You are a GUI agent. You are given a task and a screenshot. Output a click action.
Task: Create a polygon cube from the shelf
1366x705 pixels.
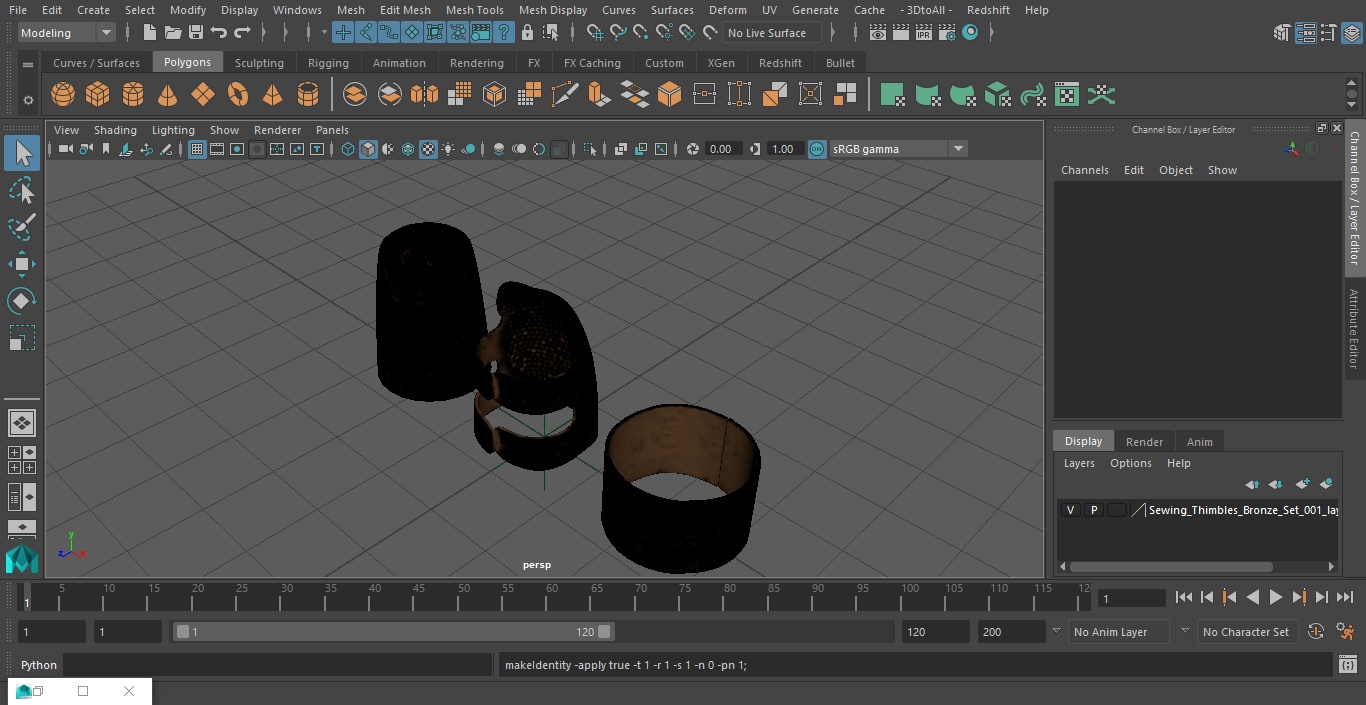[97, 95]
